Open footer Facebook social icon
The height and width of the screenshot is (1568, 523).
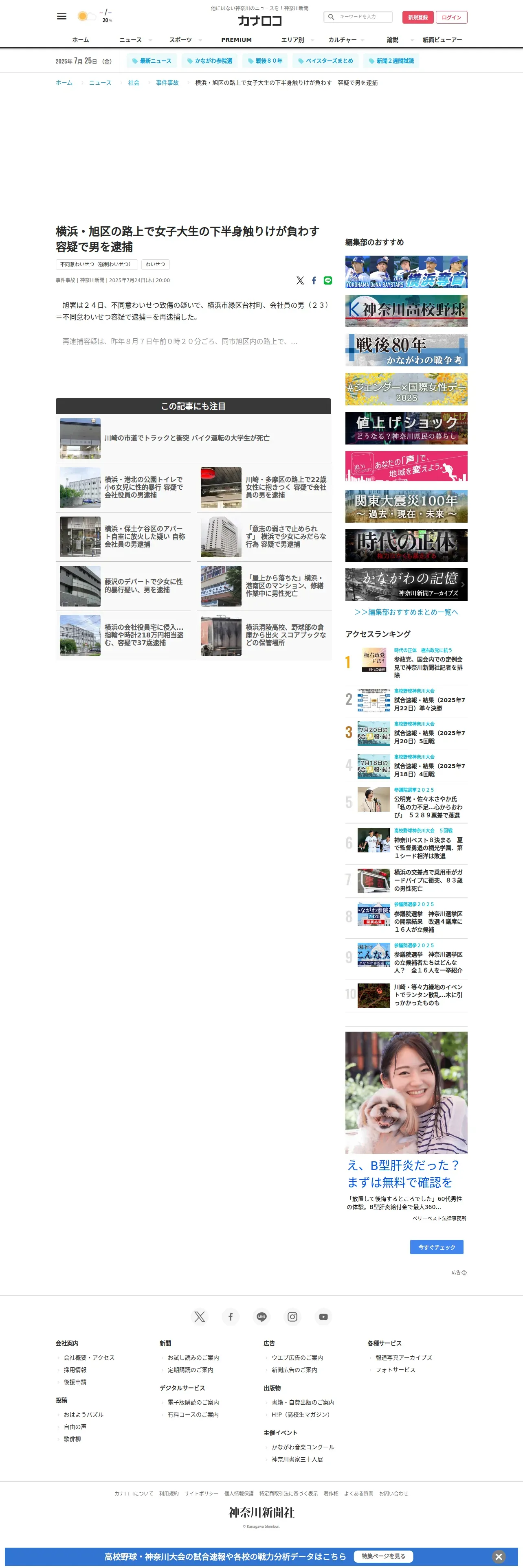(231, 1316)
